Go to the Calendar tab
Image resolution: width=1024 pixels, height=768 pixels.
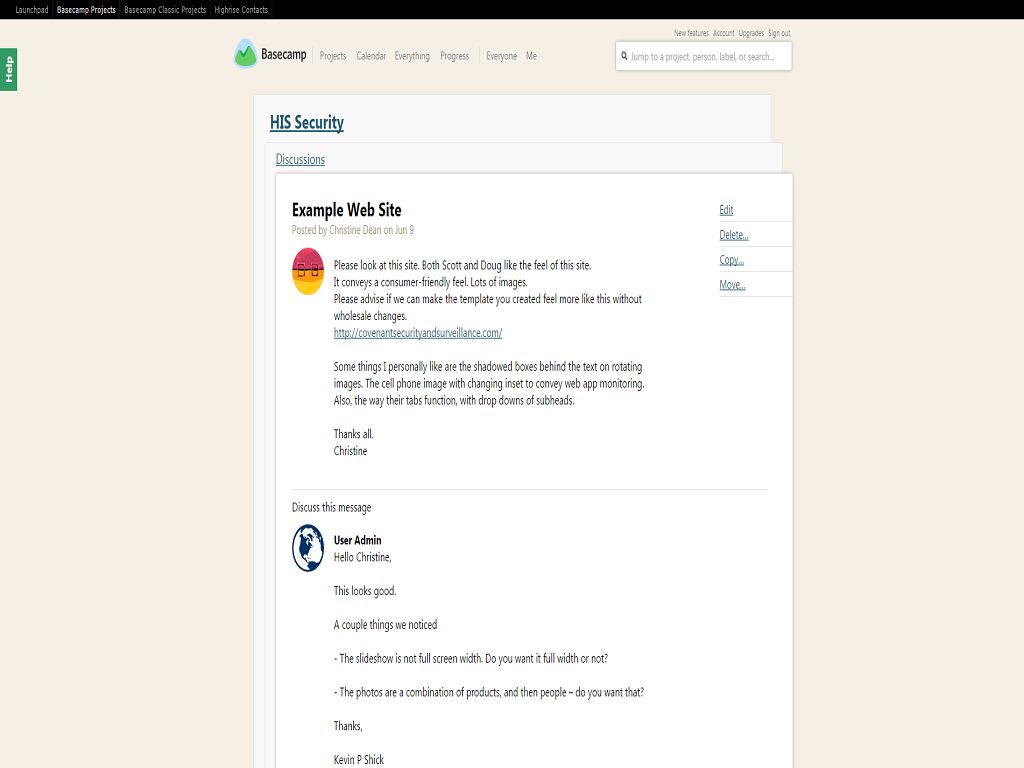(x=371, y=56)
